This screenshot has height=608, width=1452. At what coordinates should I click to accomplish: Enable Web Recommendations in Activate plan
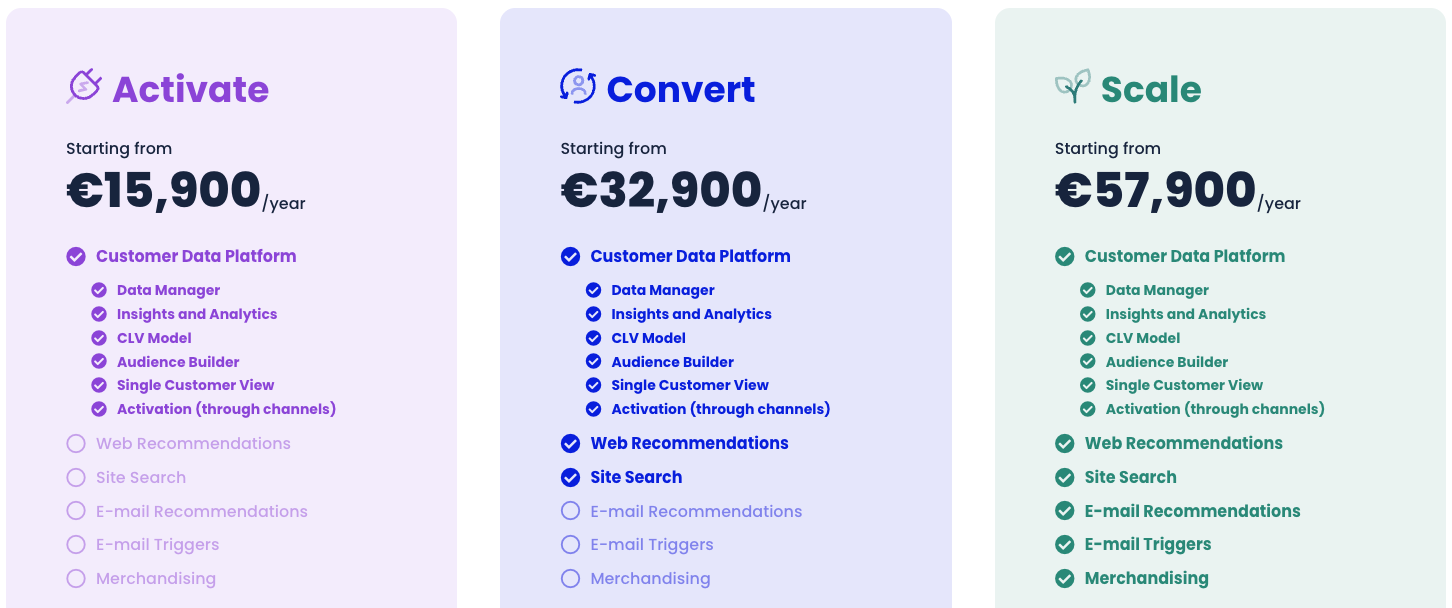(75, 443)
